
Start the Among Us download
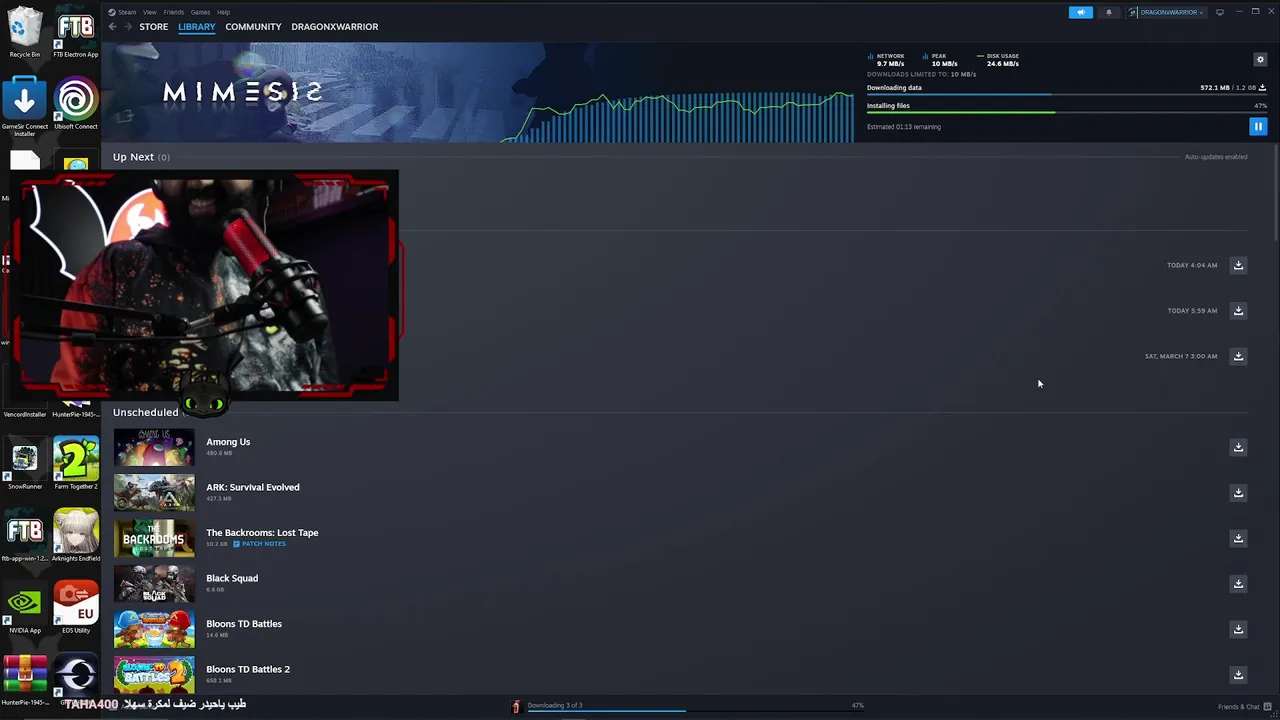point(1238,447)
